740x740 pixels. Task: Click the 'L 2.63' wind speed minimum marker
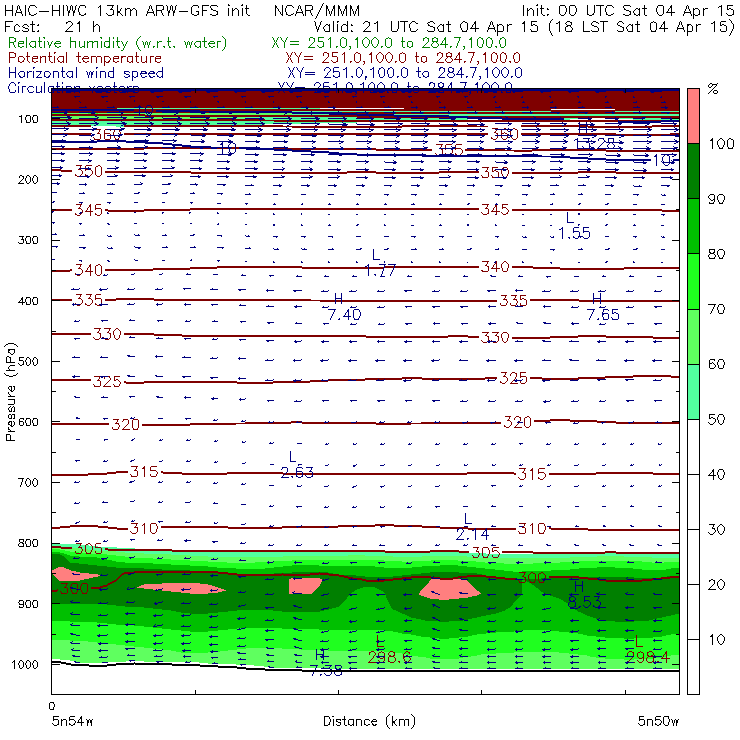(x=297, y=465)
